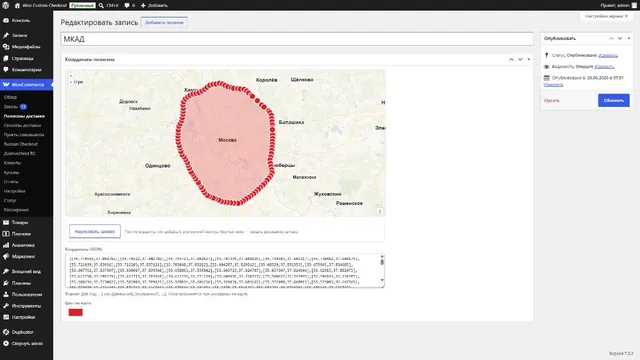This screenshot has width=640, height=360.
Task: Open the Добавить (add new) admin bar menu
Action: [x=154, y=5]
